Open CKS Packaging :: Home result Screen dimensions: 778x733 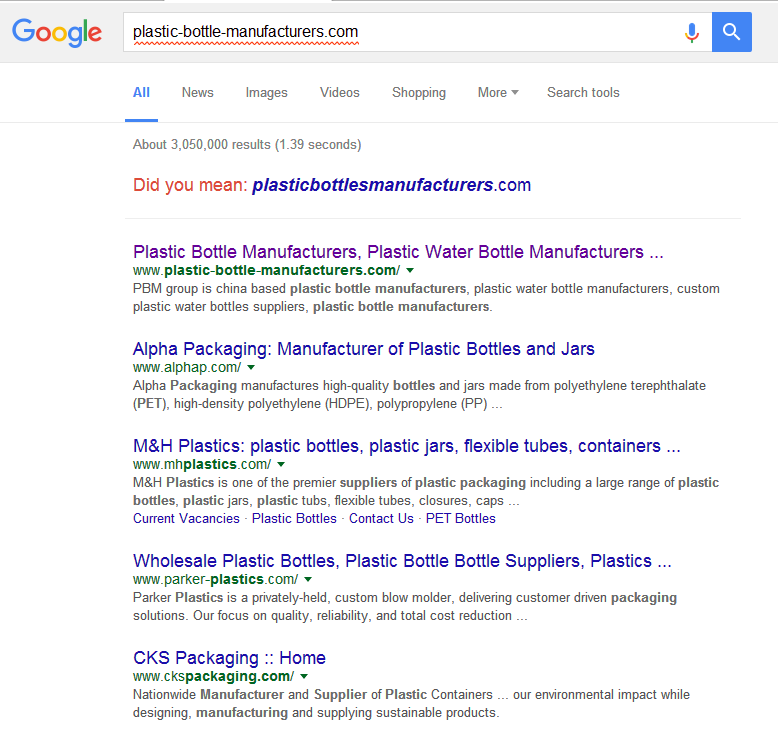tap(229, 658)
